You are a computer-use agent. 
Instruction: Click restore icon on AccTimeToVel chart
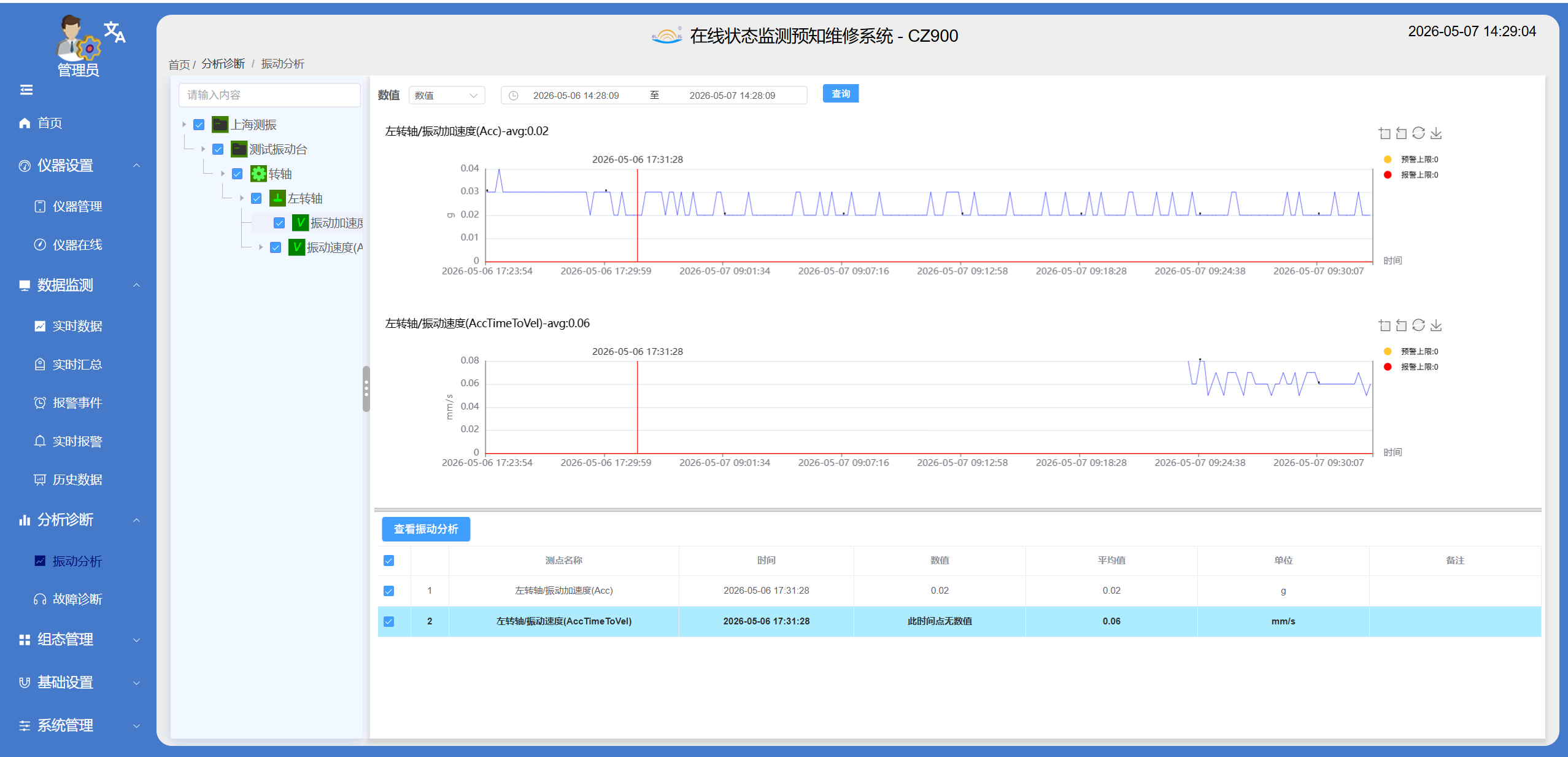tap(1419, 325)
